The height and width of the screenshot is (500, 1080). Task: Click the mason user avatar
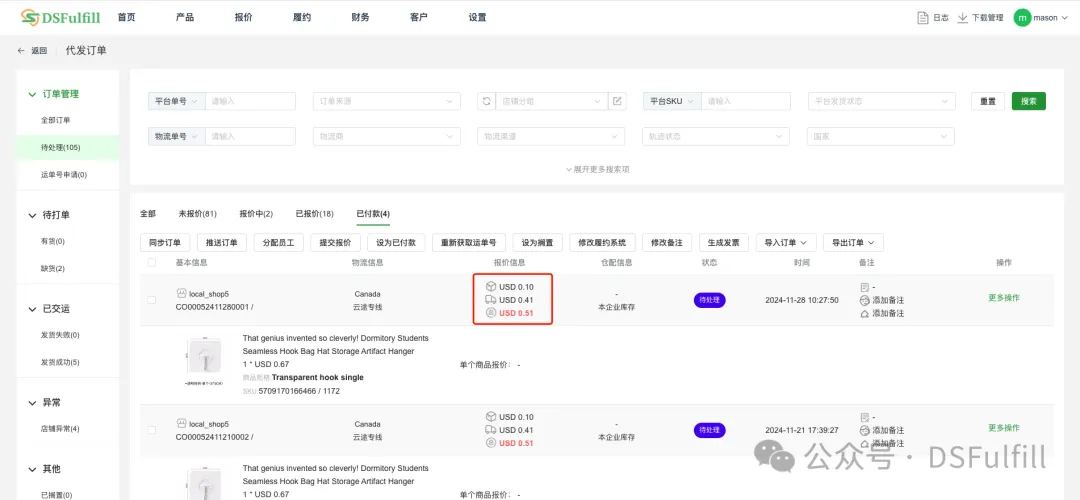click(1022, 18)
